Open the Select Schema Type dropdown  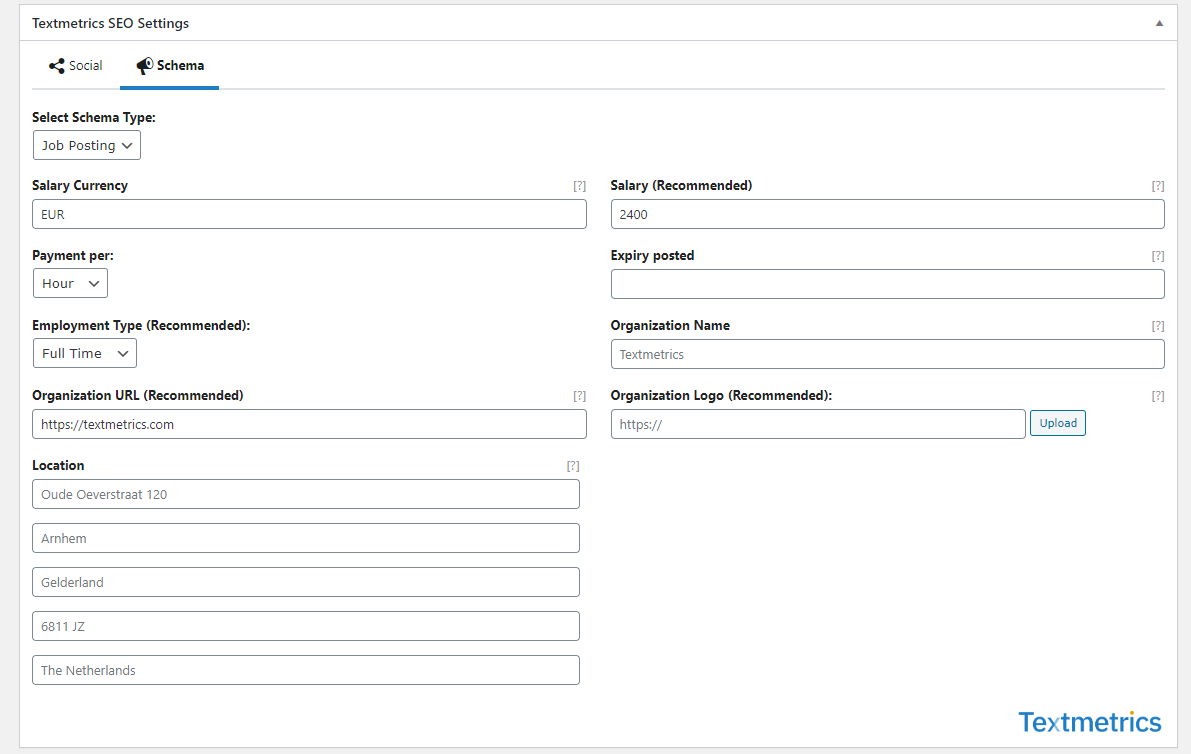pyautogui.click(x=87, y=145)
